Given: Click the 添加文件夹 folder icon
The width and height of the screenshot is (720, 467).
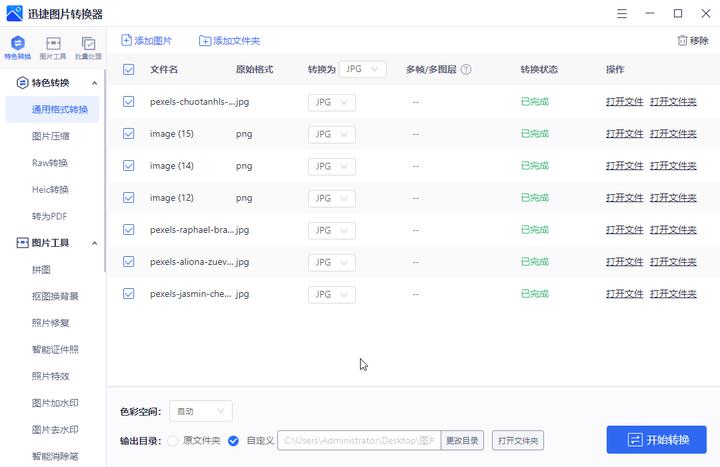Looking at the screenshot, I should [x=205, y=41].
